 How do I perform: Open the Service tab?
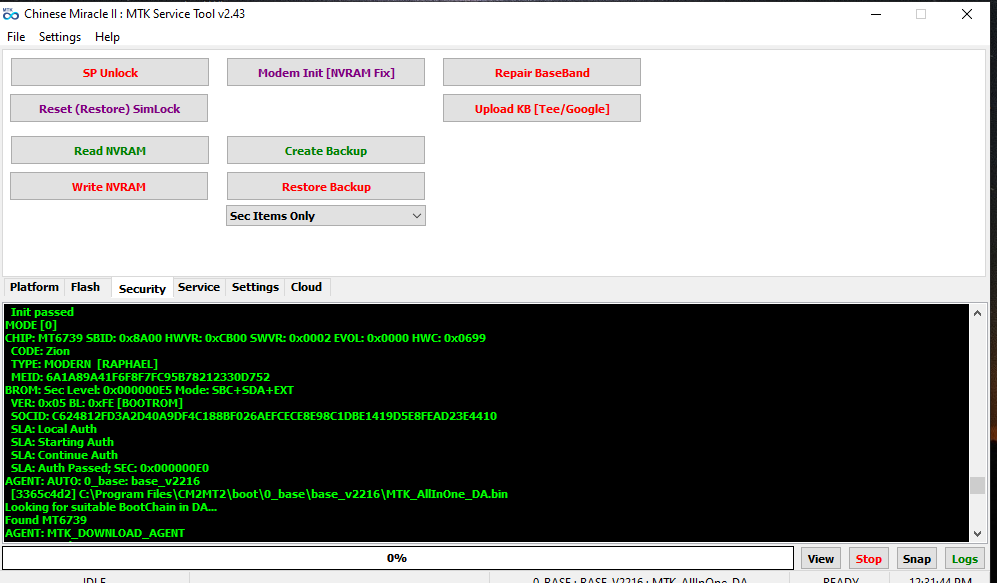point(198,287)
